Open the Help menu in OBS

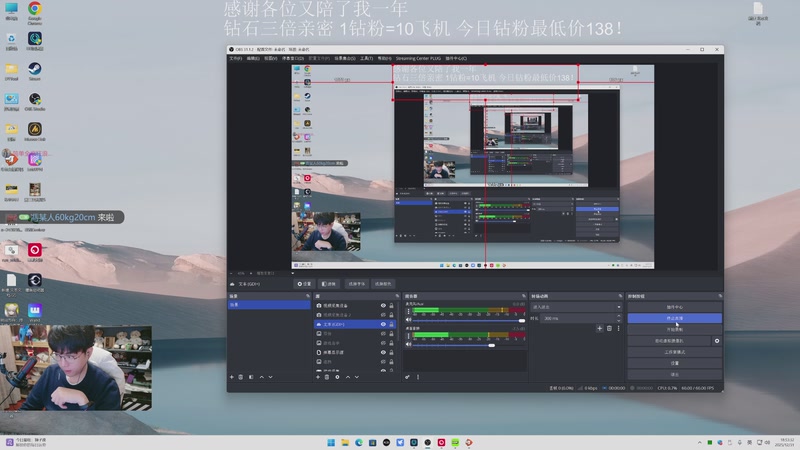[x=384, y=58]
